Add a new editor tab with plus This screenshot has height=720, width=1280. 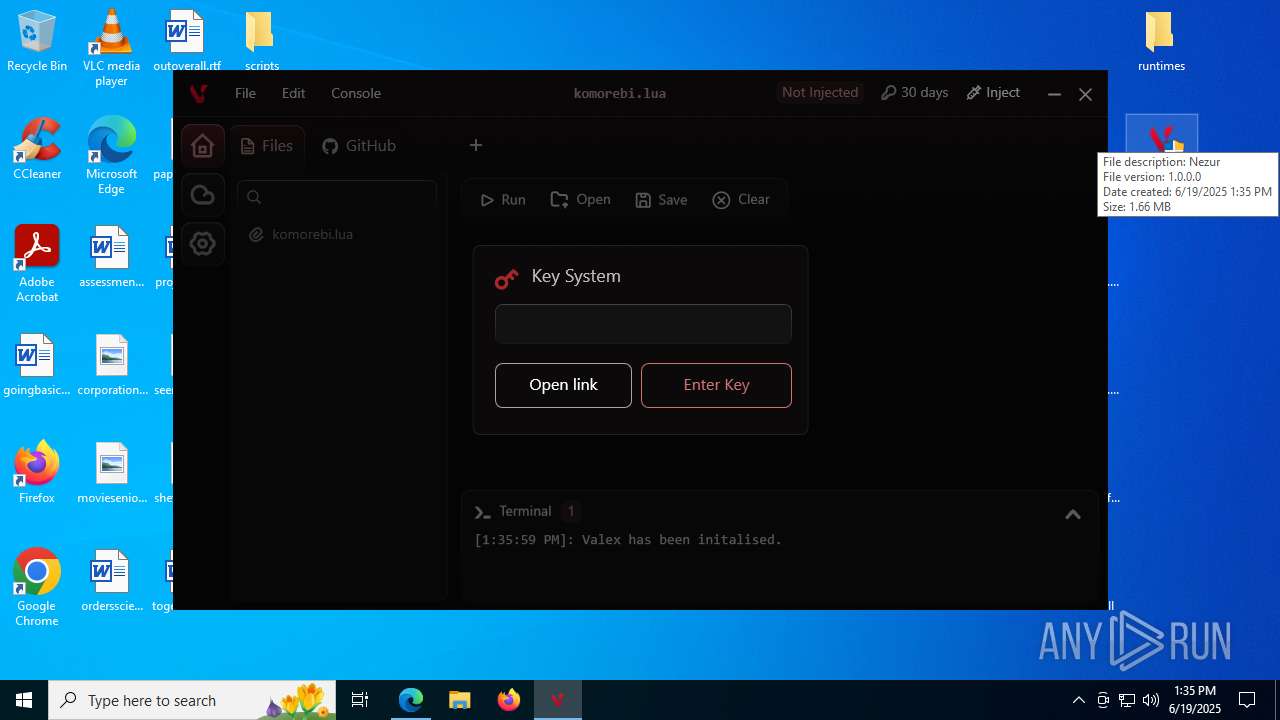[476, 146]
